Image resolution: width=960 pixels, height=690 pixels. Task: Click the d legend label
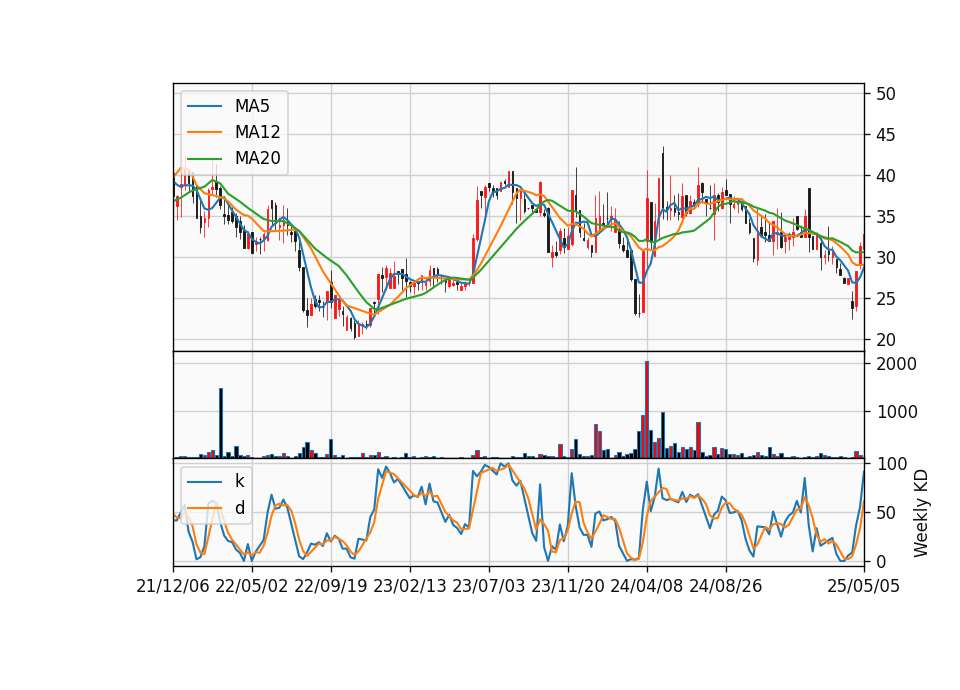point(239,508)
